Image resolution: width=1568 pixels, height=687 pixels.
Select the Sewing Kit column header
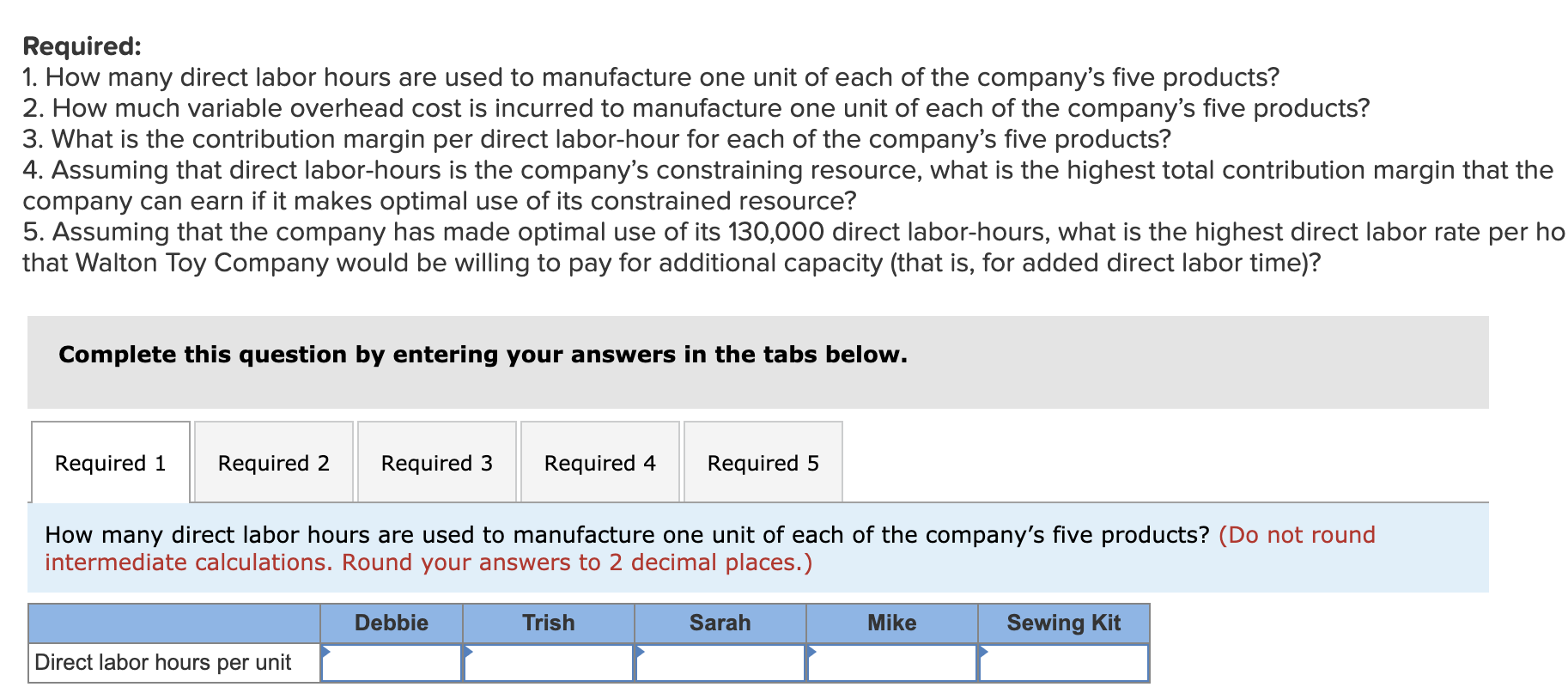[1064, 623]
